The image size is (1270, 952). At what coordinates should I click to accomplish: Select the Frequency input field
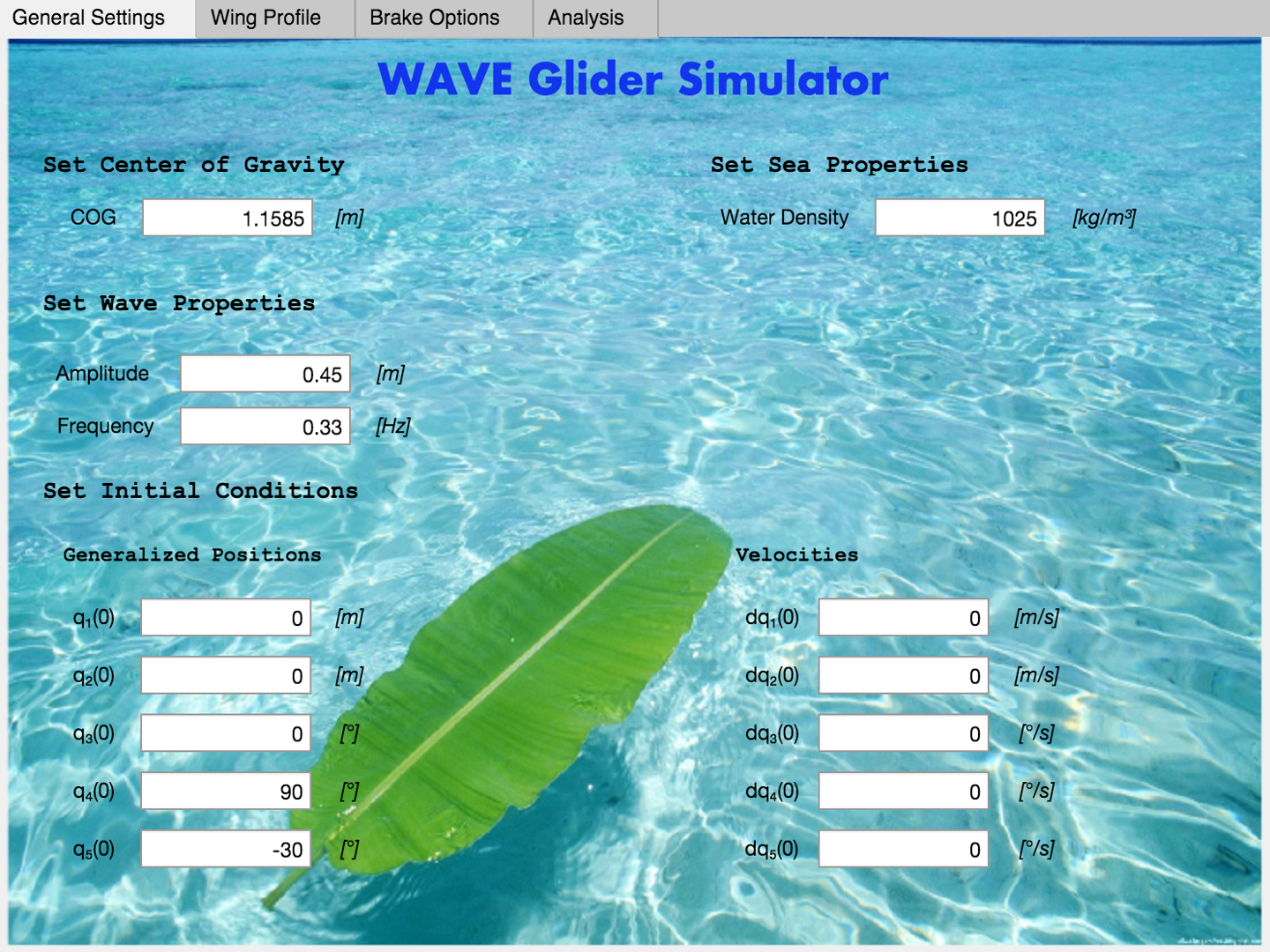(265, 427)
